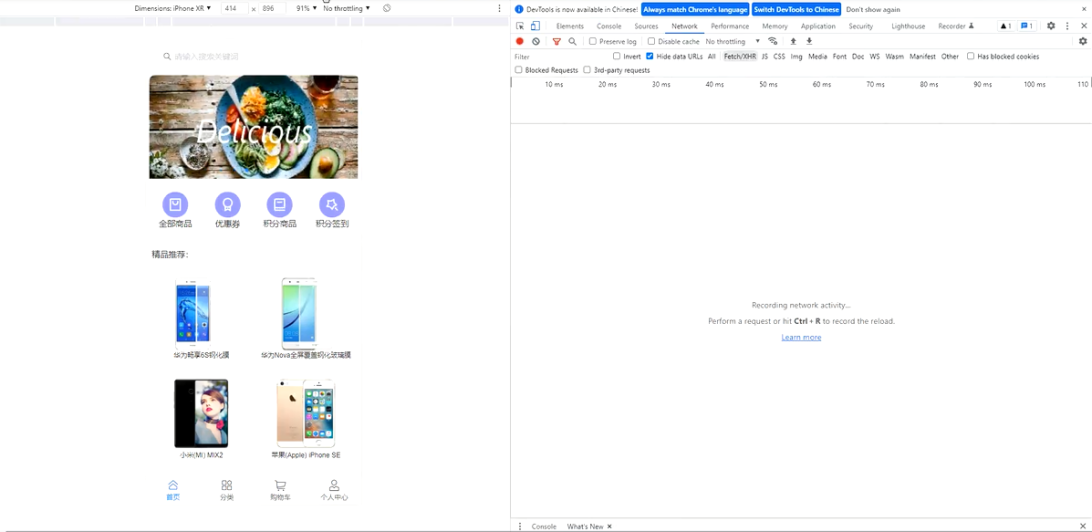The width and height of the screenshot is (1092, 532).
Task: Switch to the Memory tab
Action: tap(774, 26)
